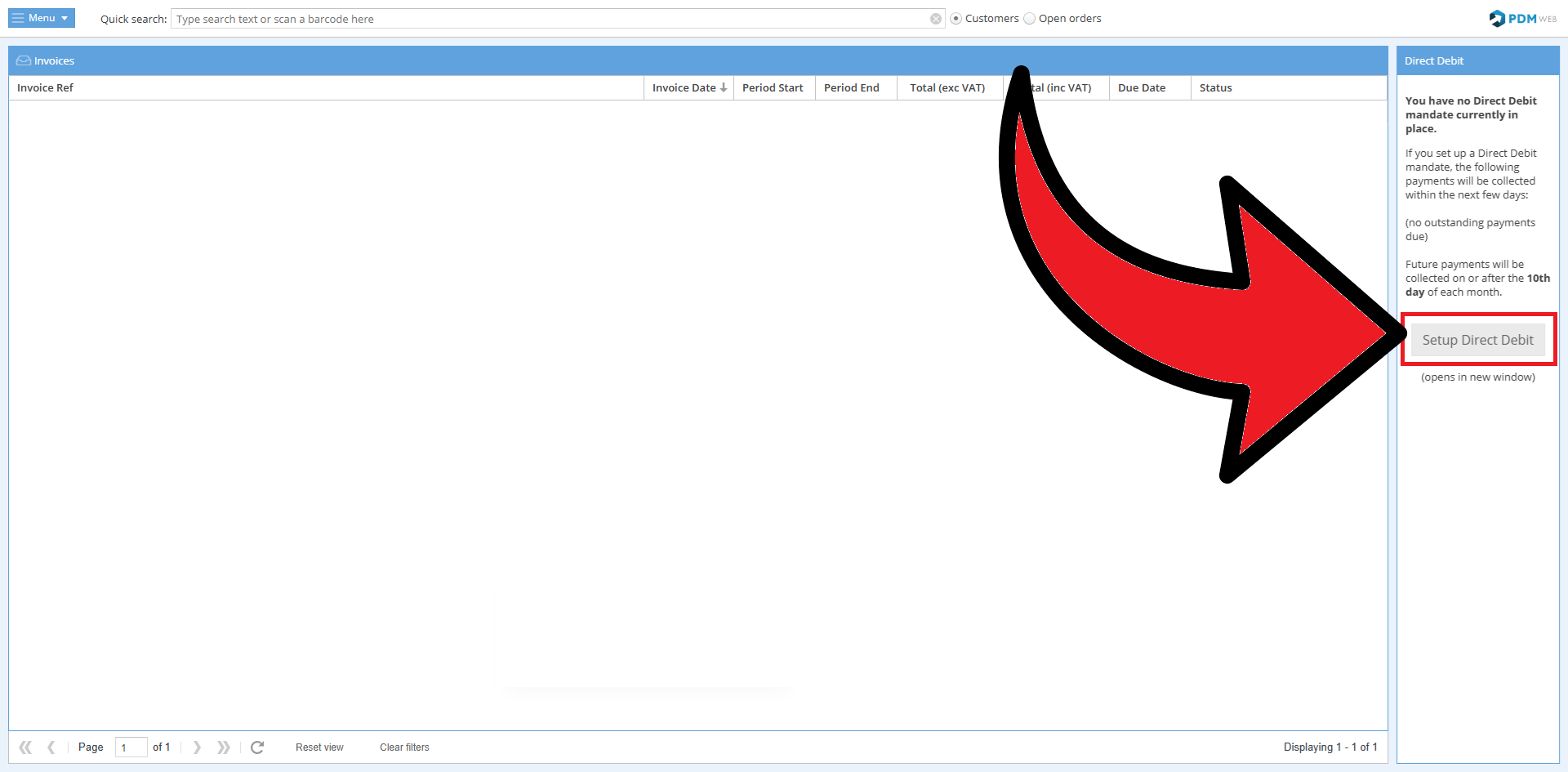Go to next page arrow
The image size is (1568, 772).
pos(197,747)
